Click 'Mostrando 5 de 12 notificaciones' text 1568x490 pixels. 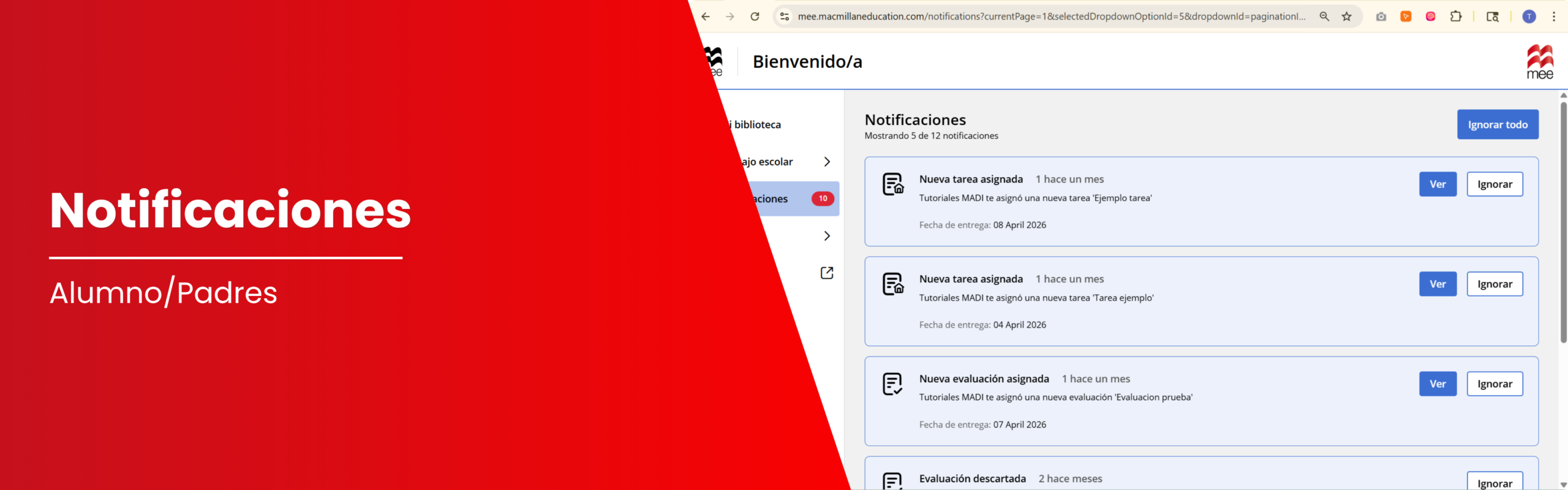pos(931,136)
